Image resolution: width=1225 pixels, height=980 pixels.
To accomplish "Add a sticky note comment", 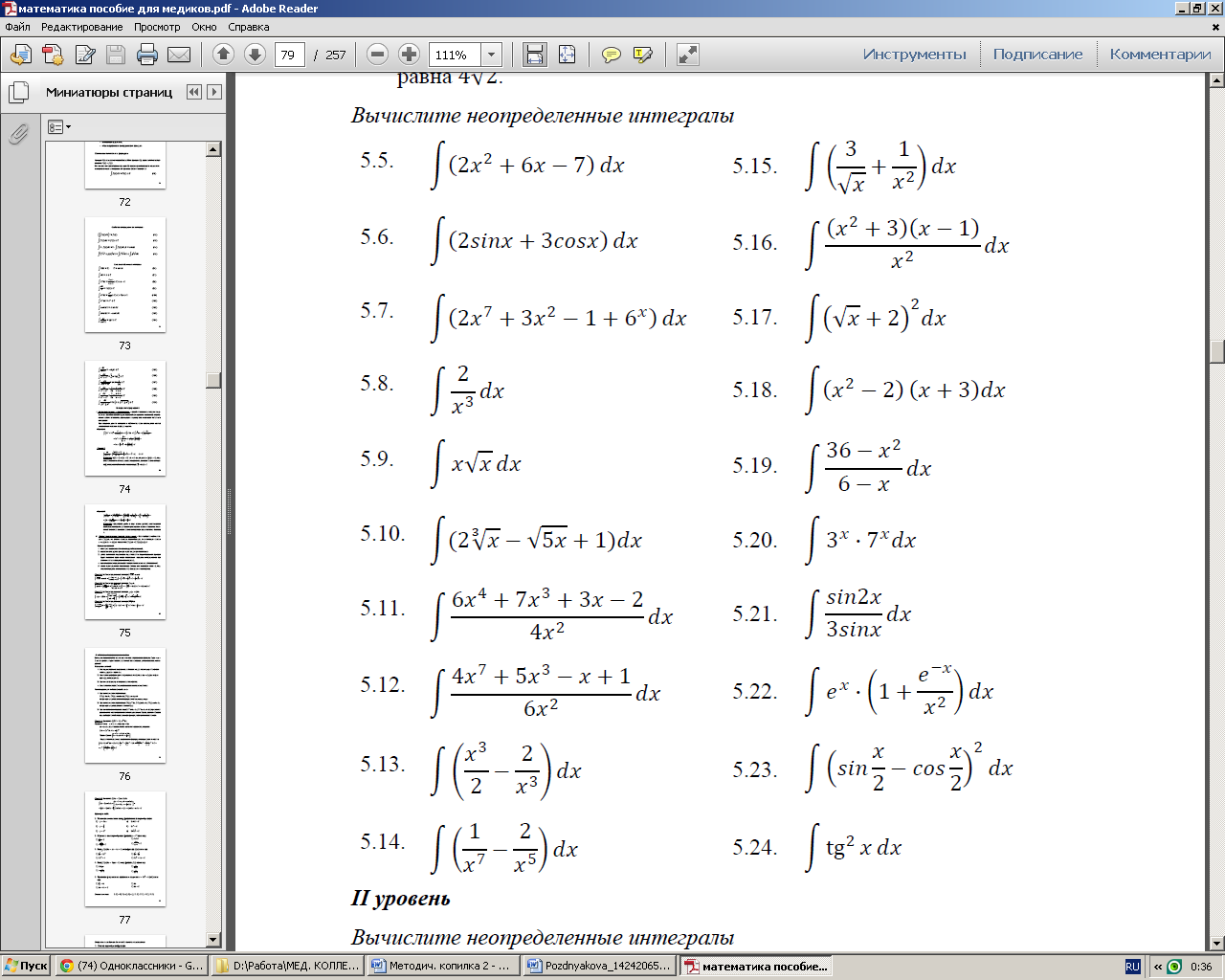I will coord(611,55).
